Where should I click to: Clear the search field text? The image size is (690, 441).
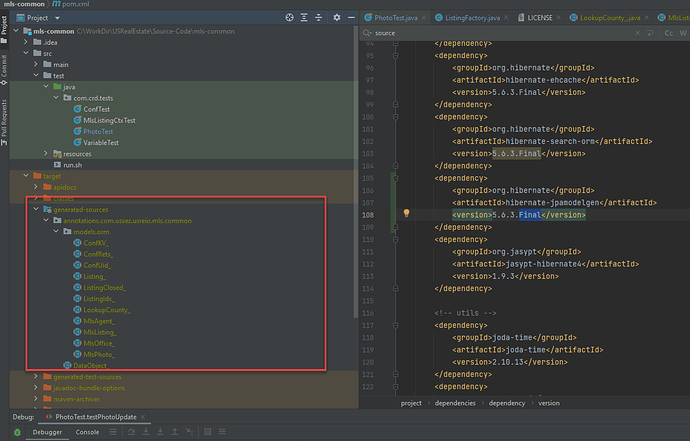pos(637,33)
